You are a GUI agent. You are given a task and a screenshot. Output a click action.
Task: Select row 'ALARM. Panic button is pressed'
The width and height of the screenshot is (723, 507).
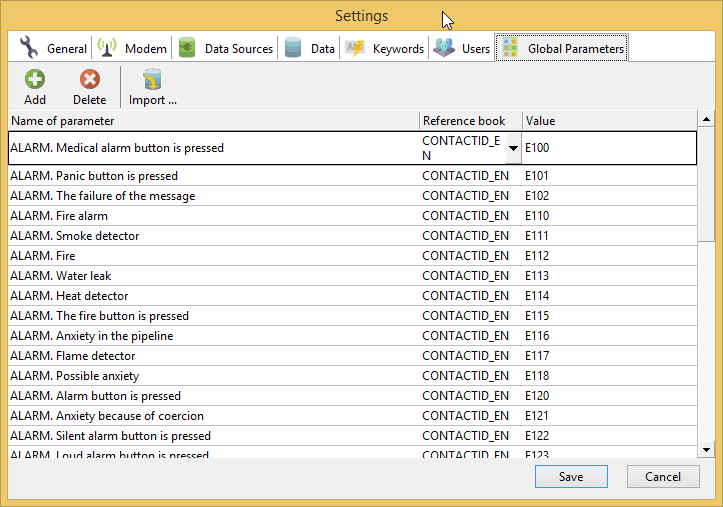(352, 176)
